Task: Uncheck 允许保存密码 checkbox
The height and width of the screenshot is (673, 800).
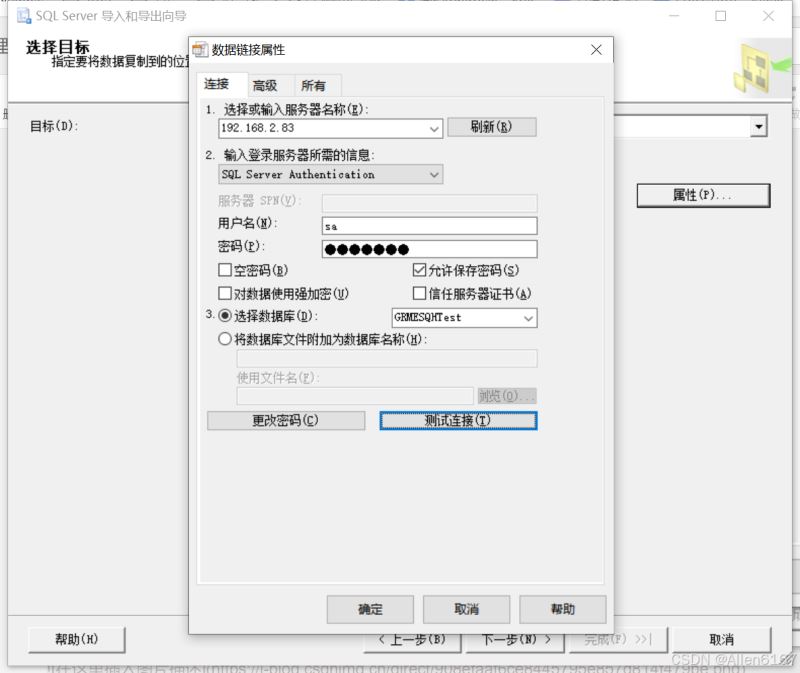Action: click(419, 270)
